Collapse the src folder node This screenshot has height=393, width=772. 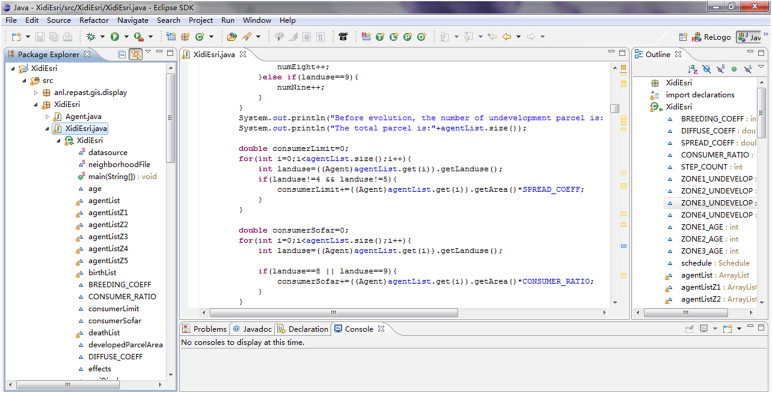pyautogui.click(x=25, y=80)
